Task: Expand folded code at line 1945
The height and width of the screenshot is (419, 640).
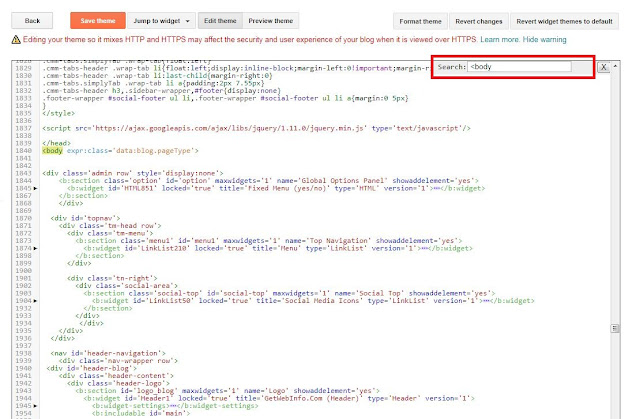Action: click(36, 406)
